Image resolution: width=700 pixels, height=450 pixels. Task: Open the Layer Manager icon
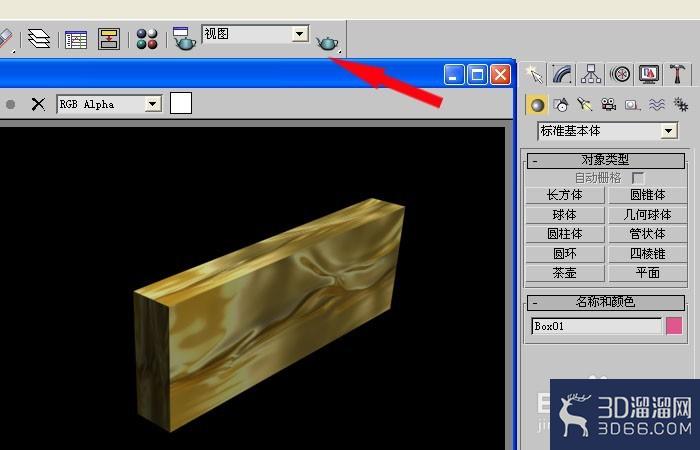click(x=39, y=39)
